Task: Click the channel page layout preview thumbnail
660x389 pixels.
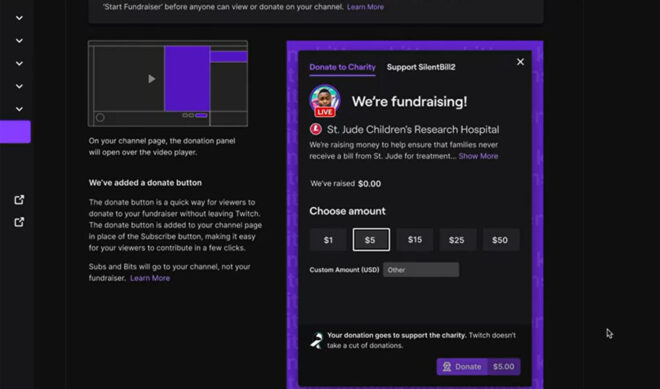Action: [x=168, y=83]
